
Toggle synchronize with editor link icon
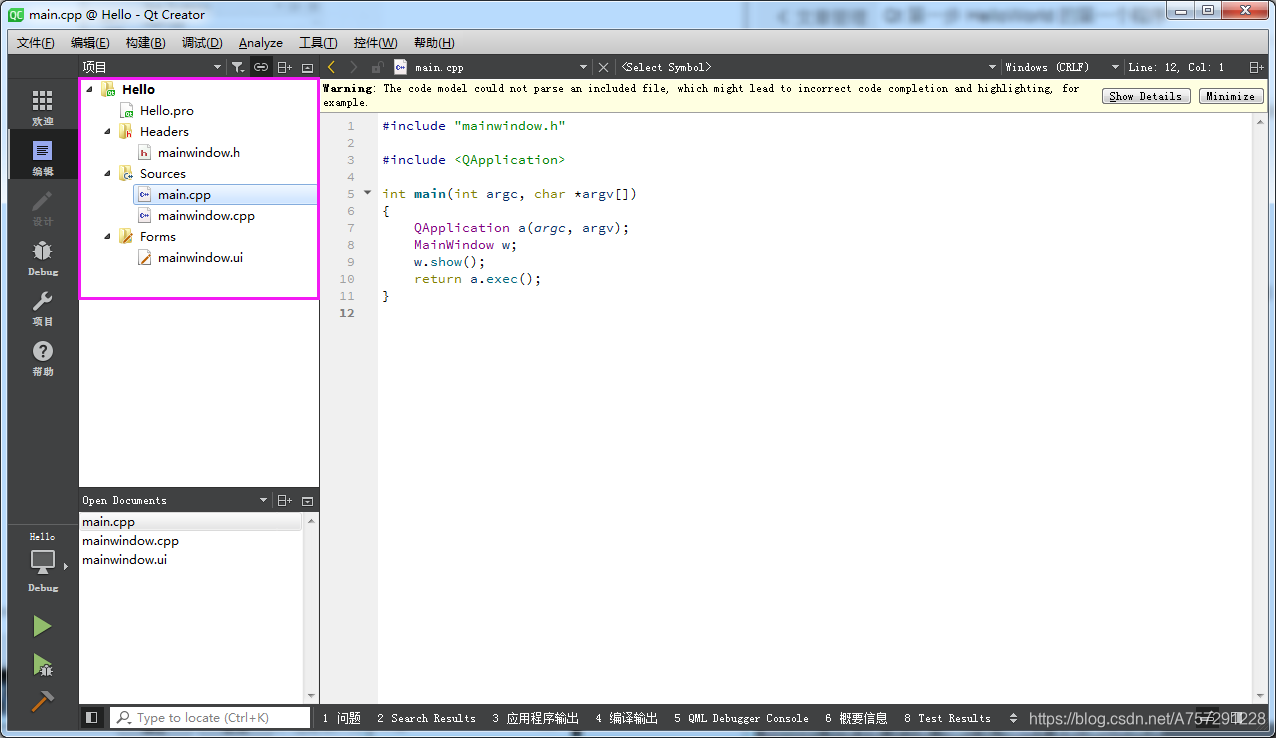260,67
